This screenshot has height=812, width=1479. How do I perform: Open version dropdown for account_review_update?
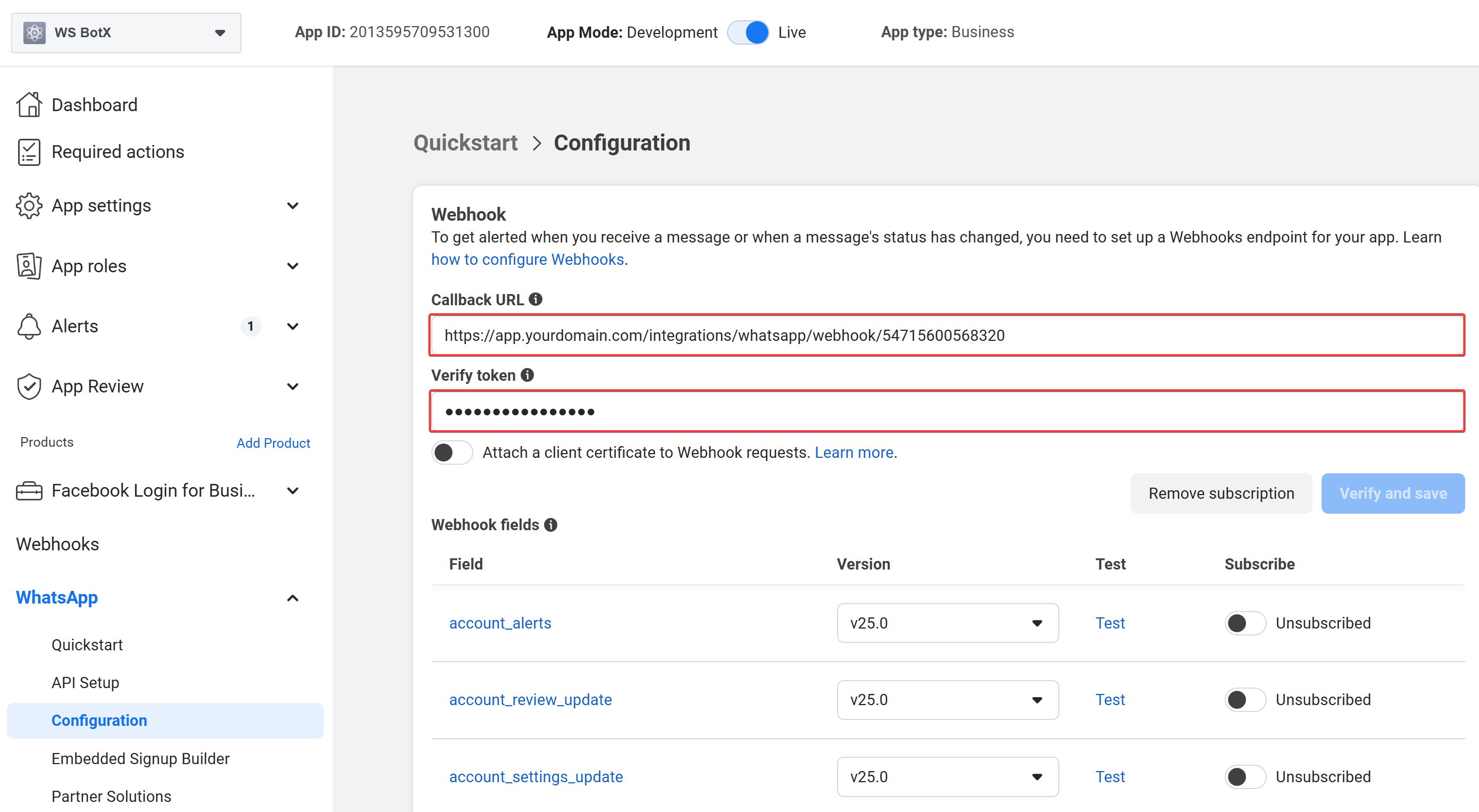[948, 700]
